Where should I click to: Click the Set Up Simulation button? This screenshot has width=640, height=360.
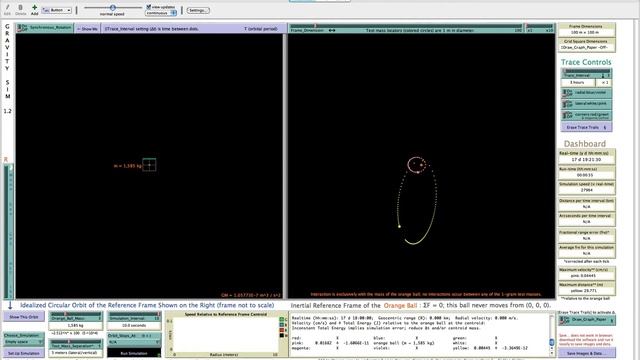(x=24, y=353)
